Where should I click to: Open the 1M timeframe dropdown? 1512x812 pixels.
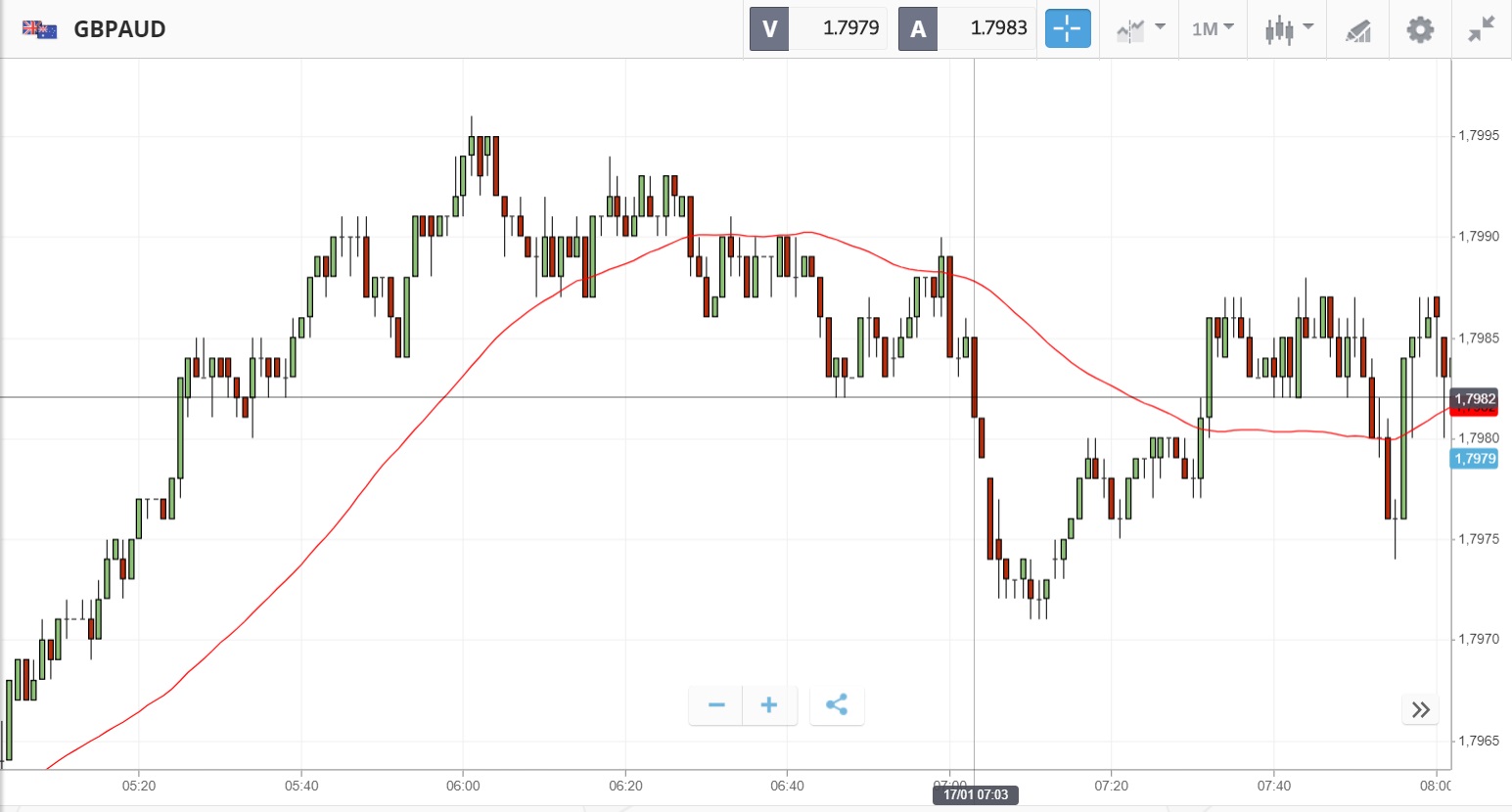pos(1213,29)
